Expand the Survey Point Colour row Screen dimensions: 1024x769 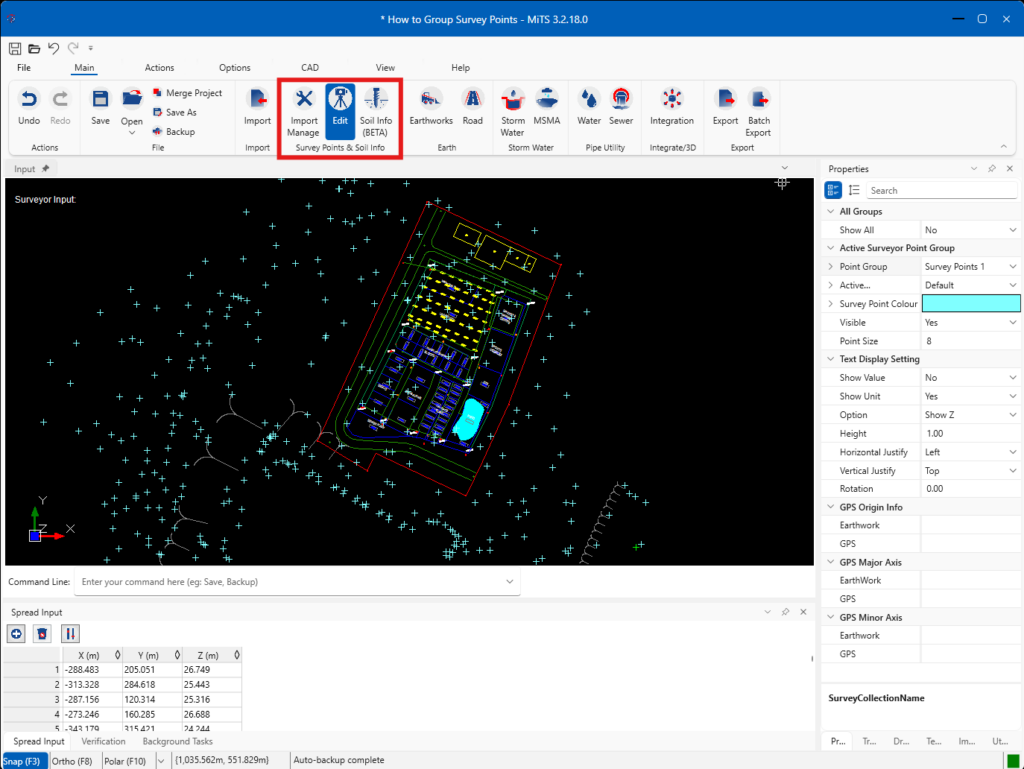tap(831, 304)
